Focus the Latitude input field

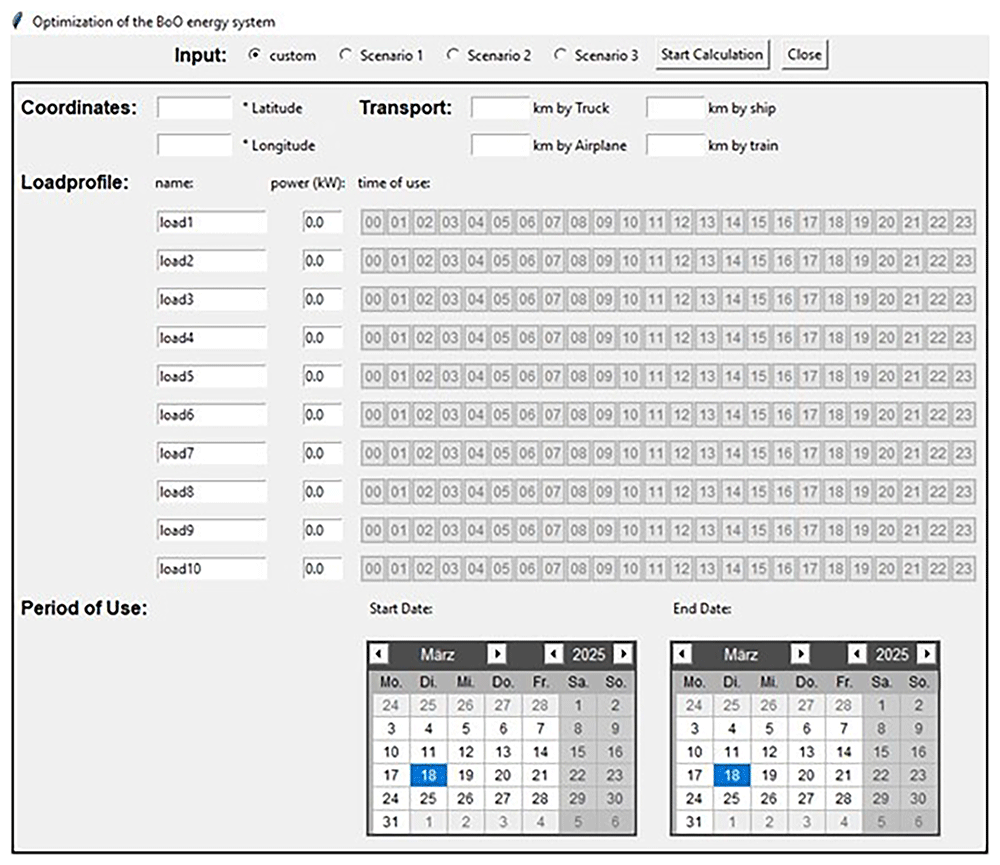pos(195,108)
